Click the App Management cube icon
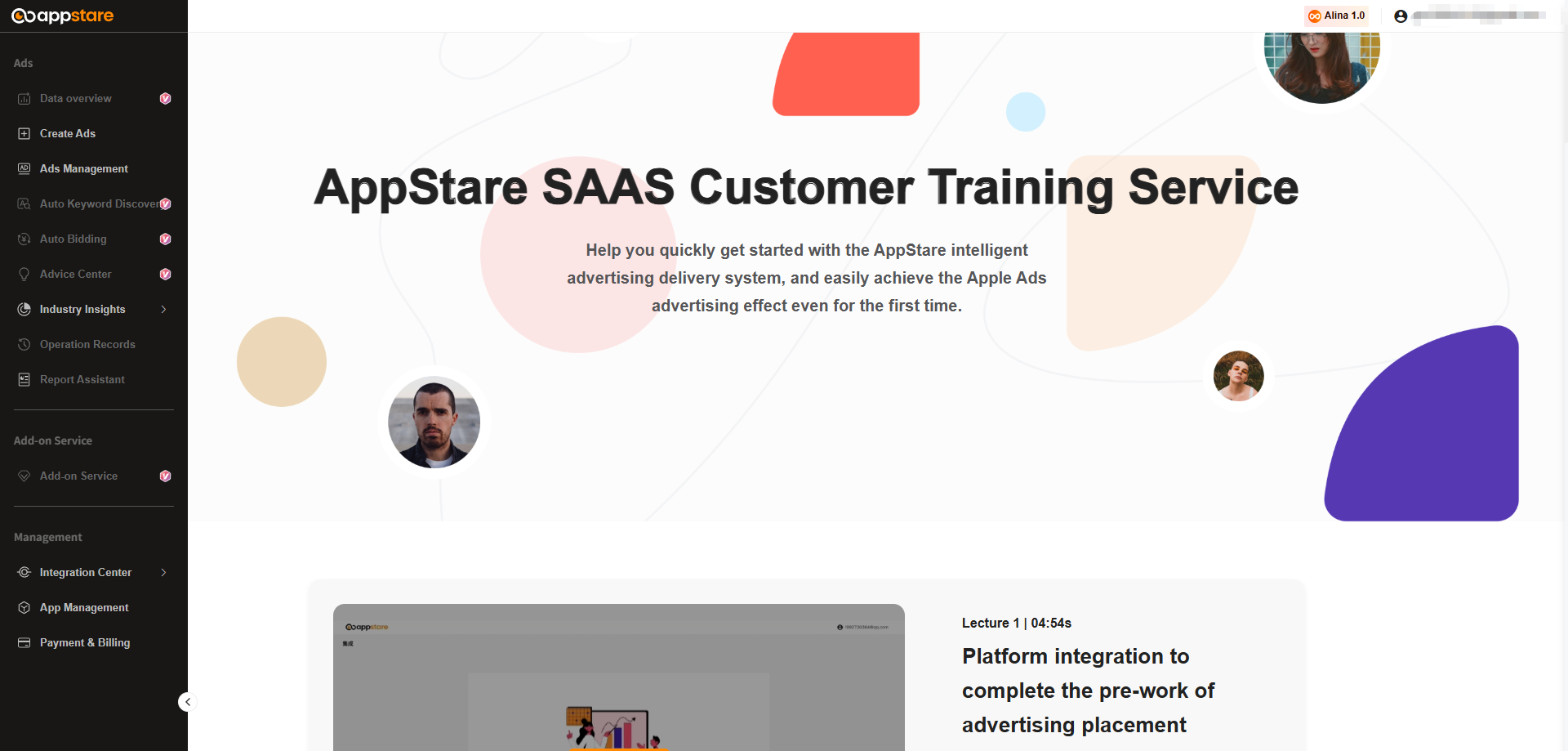This screenshot has width=1568, height=751. pyautogui.click(x=24, y=608)
